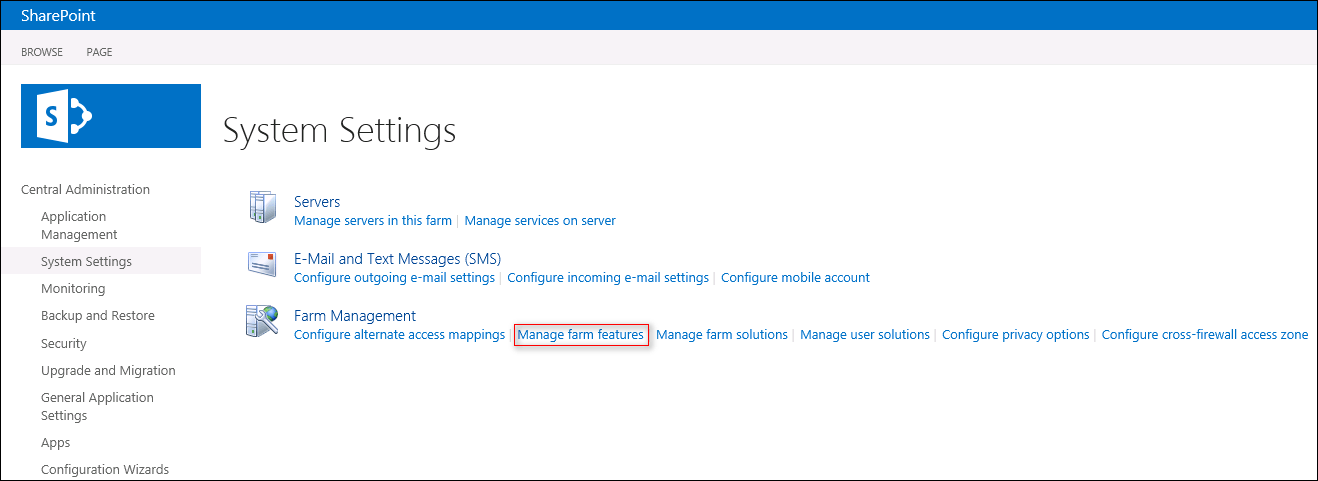
Task: Go to Monitoring in the left navigation
Action: [x=73, y=289]
